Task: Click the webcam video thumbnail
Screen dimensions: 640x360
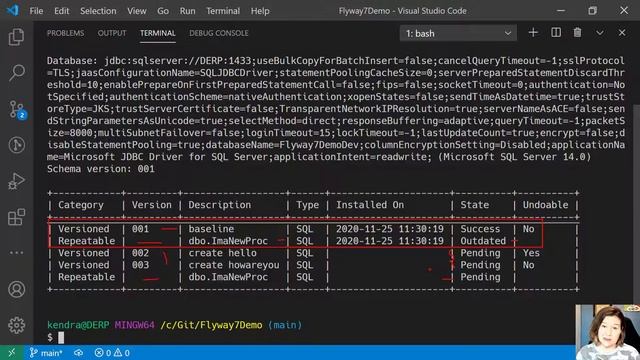Action: pos(608,332)
